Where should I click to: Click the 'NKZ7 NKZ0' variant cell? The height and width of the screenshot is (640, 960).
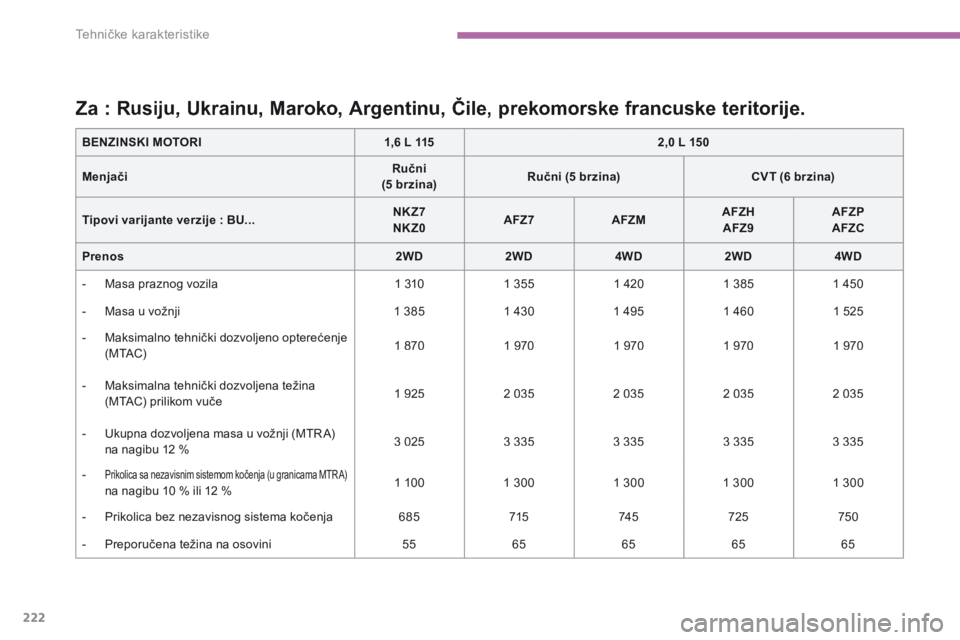pos(409,220)
